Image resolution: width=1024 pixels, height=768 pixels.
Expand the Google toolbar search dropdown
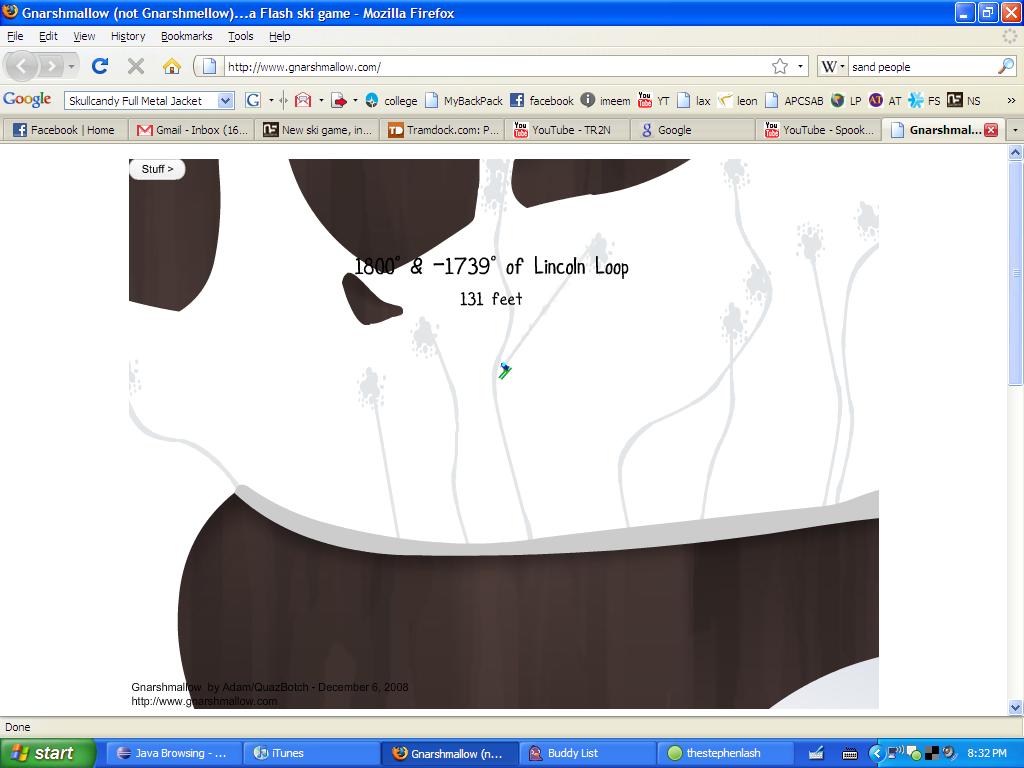pos(225,100)
